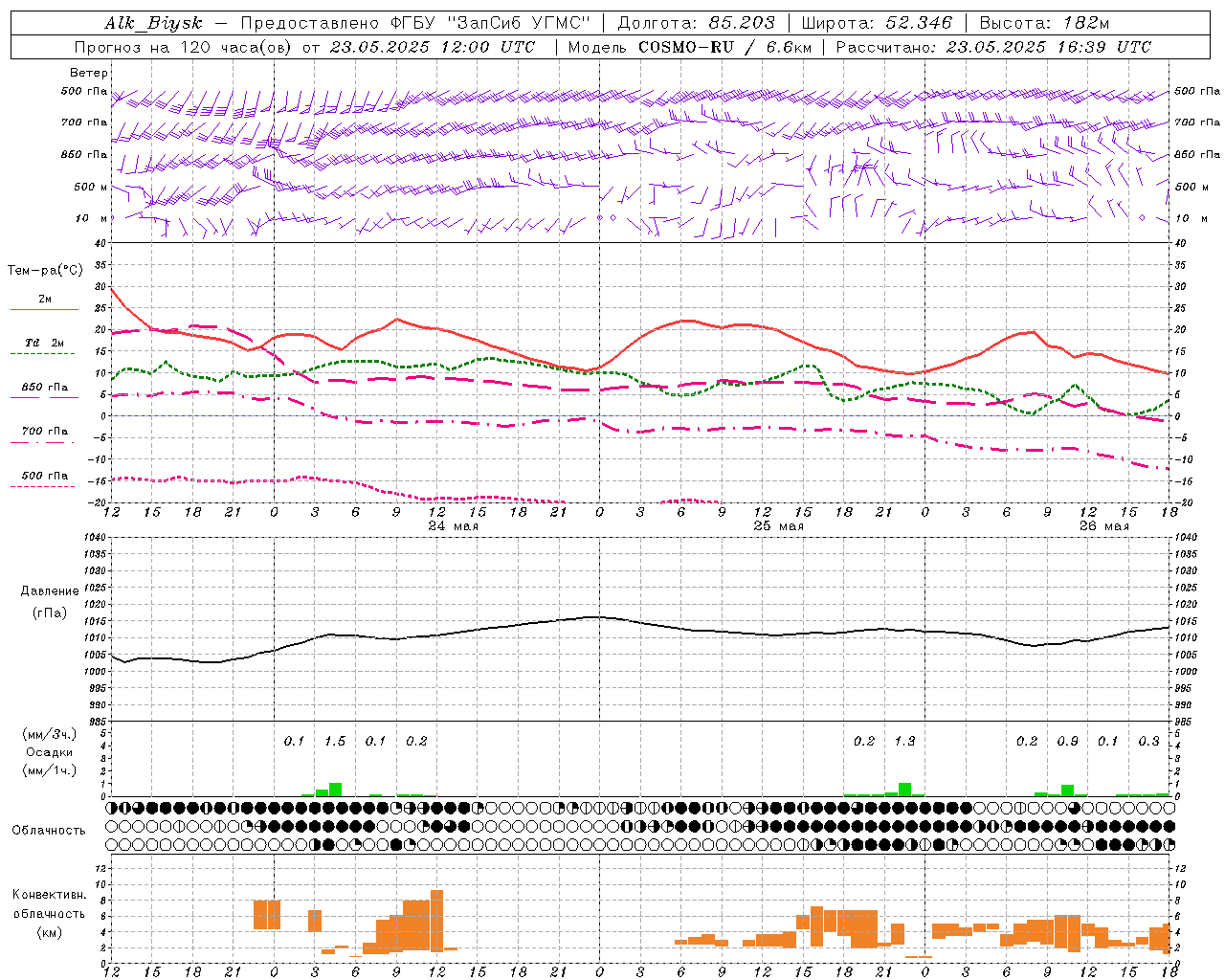The image size is (1225, 980).
Task: Click the Рассчитано: 23.05.2025 16:39 UTC text
Action: coord(993,47)
